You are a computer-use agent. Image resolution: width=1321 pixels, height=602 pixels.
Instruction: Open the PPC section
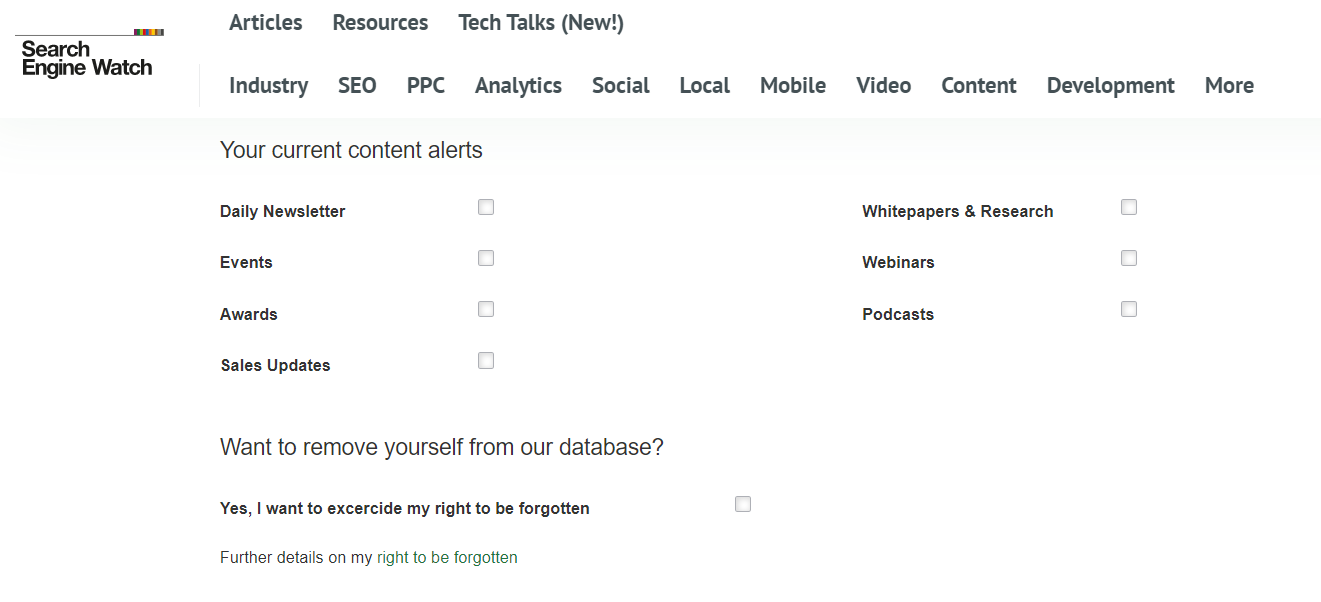[x=426, y=85]
